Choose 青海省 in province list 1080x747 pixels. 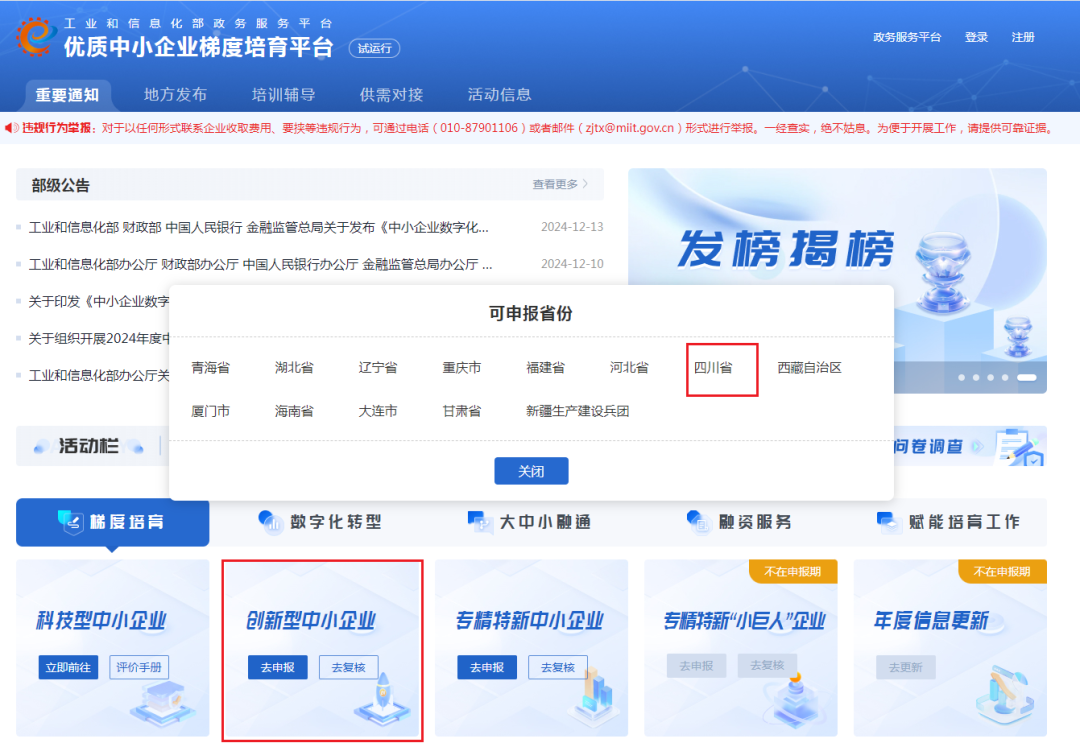[210, 368]
